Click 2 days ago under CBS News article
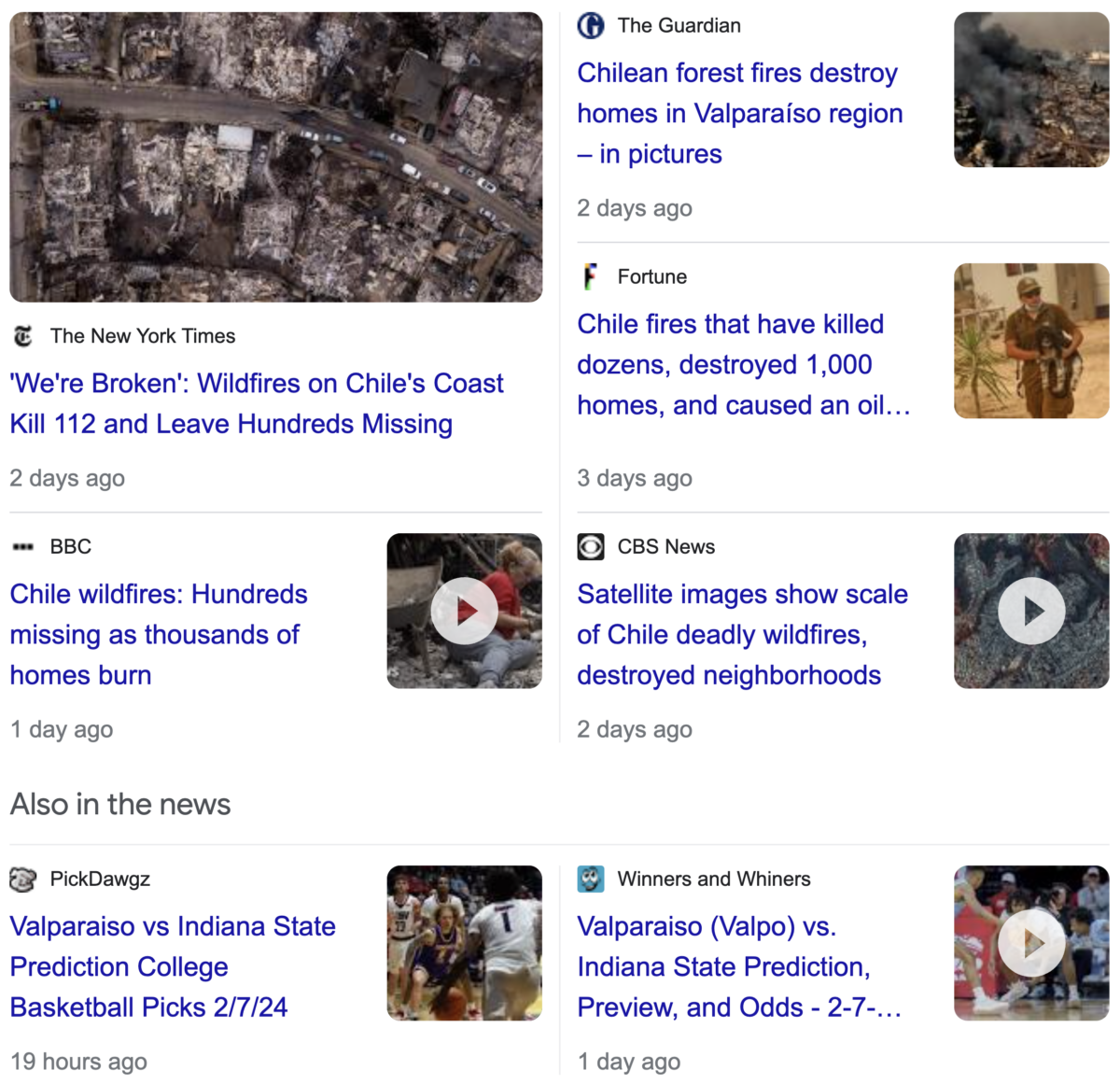This screenshot has height=1084, width=1120. (635, 729)
